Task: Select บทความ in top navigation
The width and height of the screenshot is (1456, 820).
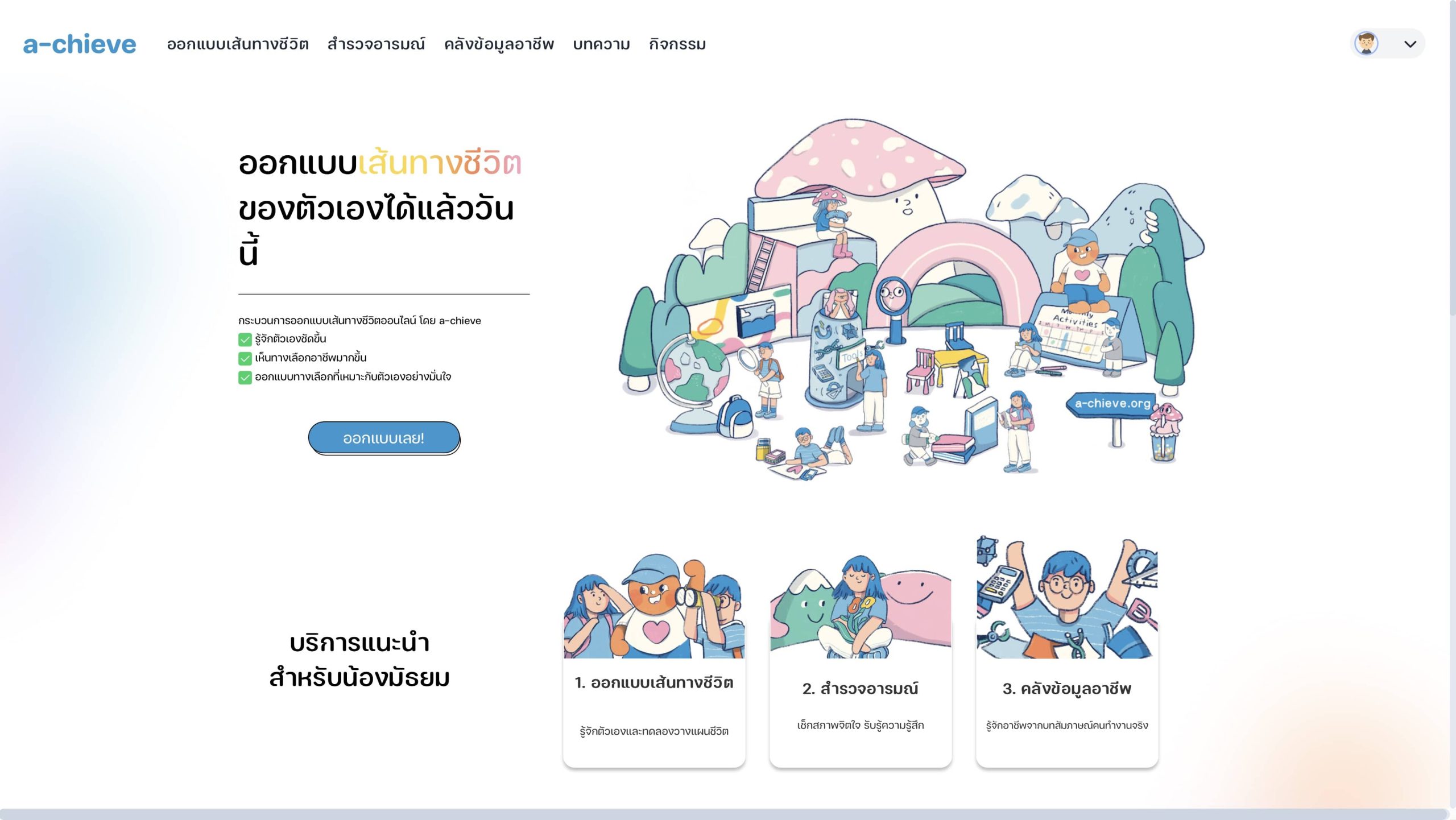Action: point(601,44)
